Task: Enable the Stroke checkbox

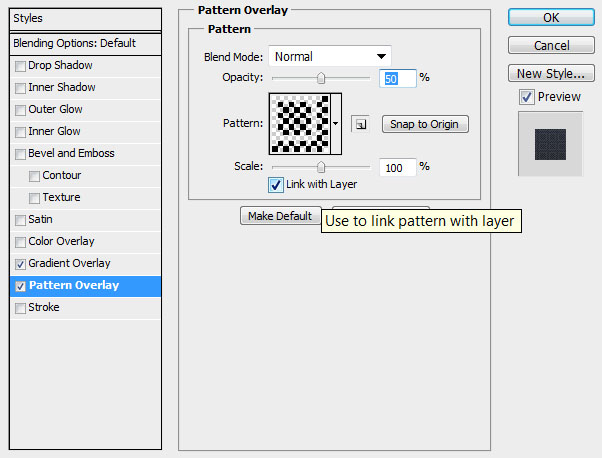Action: click(20, 308)
